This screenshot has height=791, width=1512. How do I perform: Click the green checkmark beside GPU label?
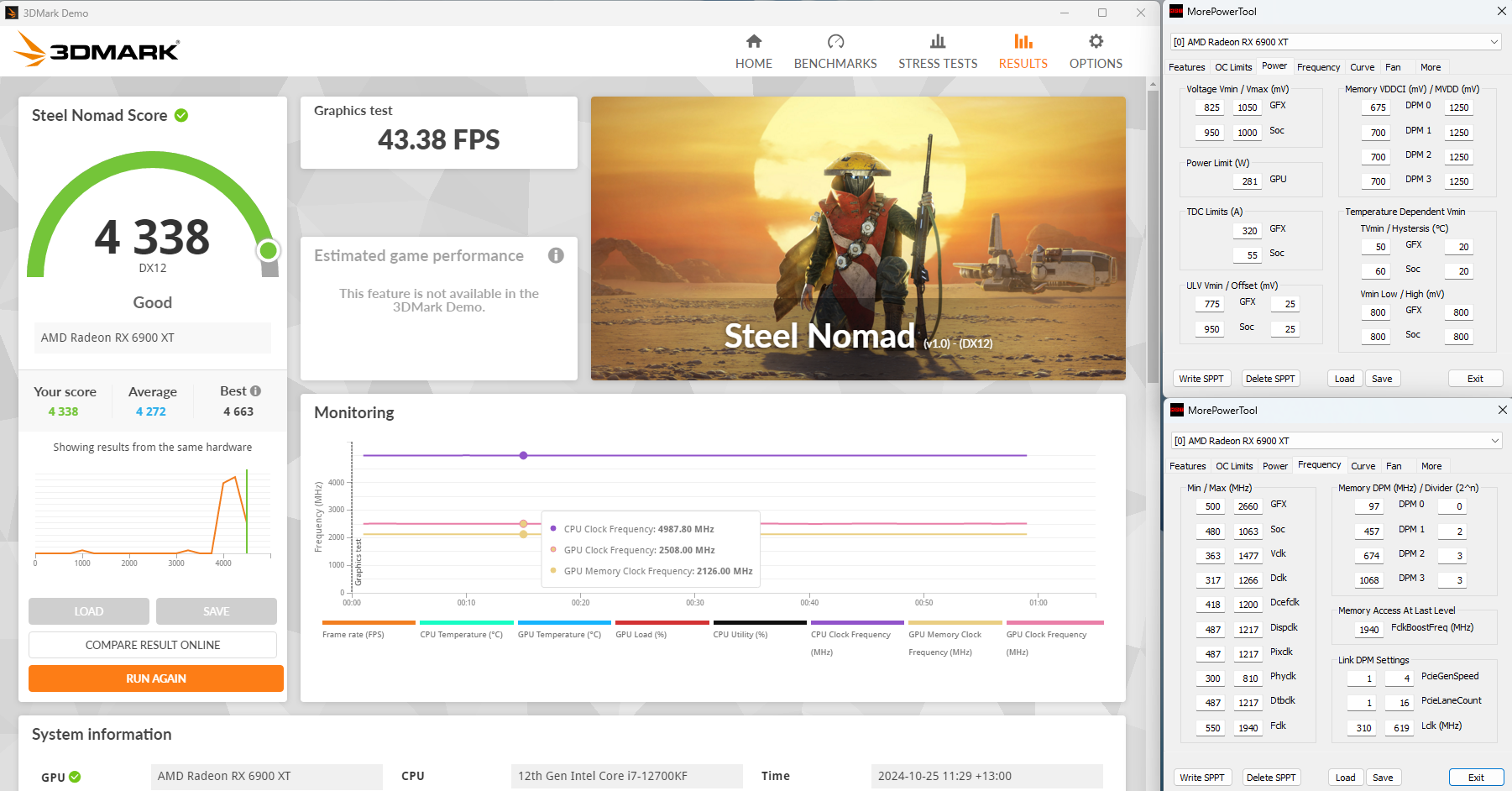75,777
